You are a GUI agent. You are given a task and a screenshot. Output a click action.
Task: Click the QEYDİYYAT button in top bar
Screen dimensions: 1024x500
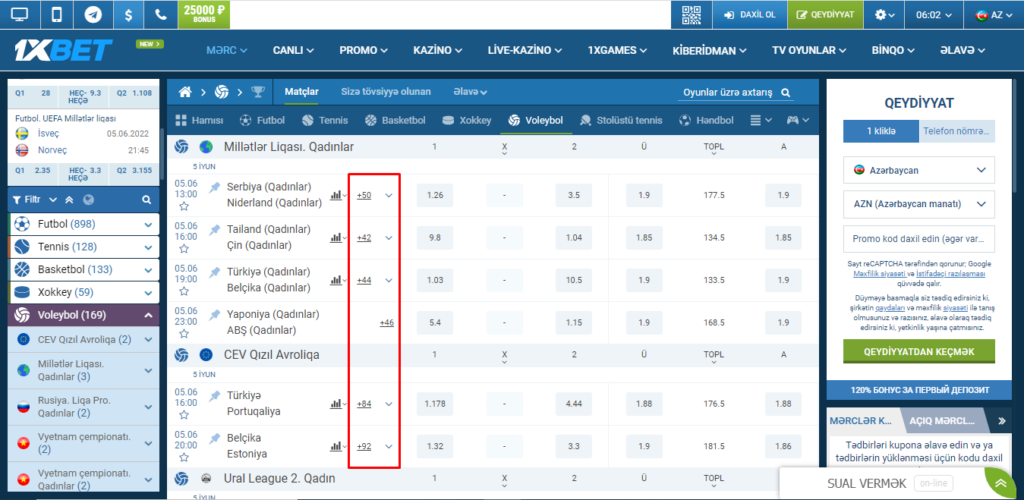(x=825, y=14)
